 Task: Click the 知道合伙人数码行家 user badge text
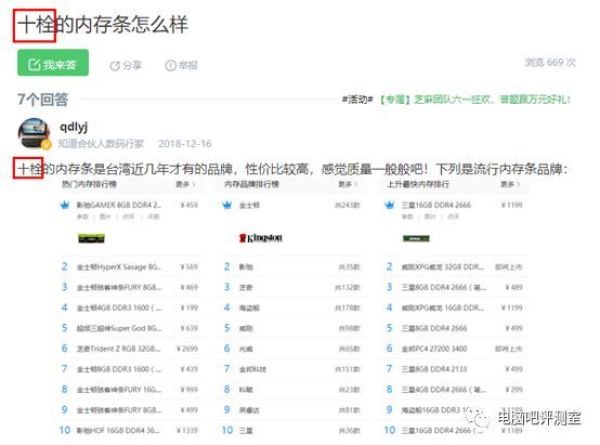pos(101,144)
